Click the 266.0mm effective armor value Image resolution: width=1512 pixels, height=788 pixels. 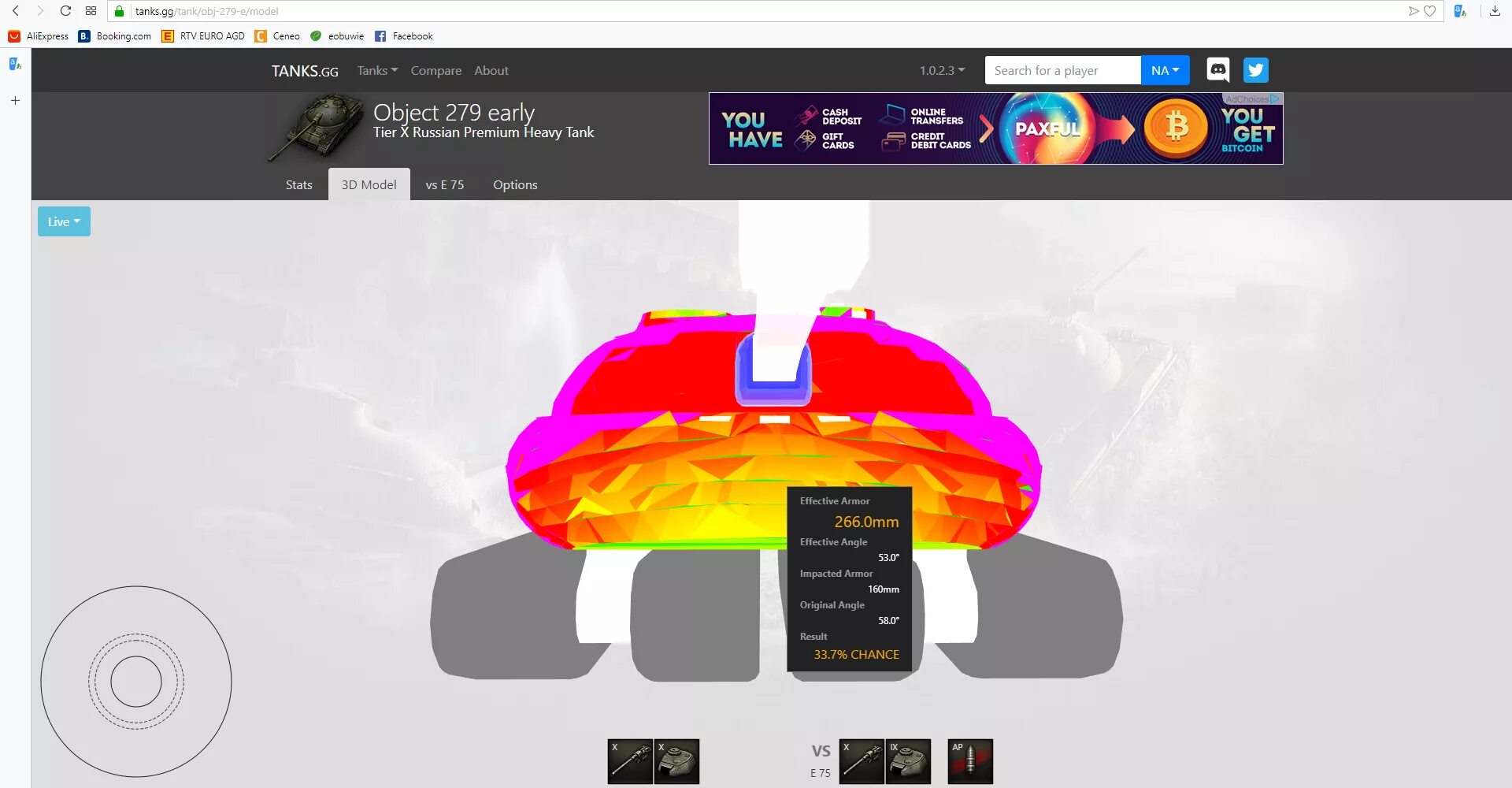866,522
